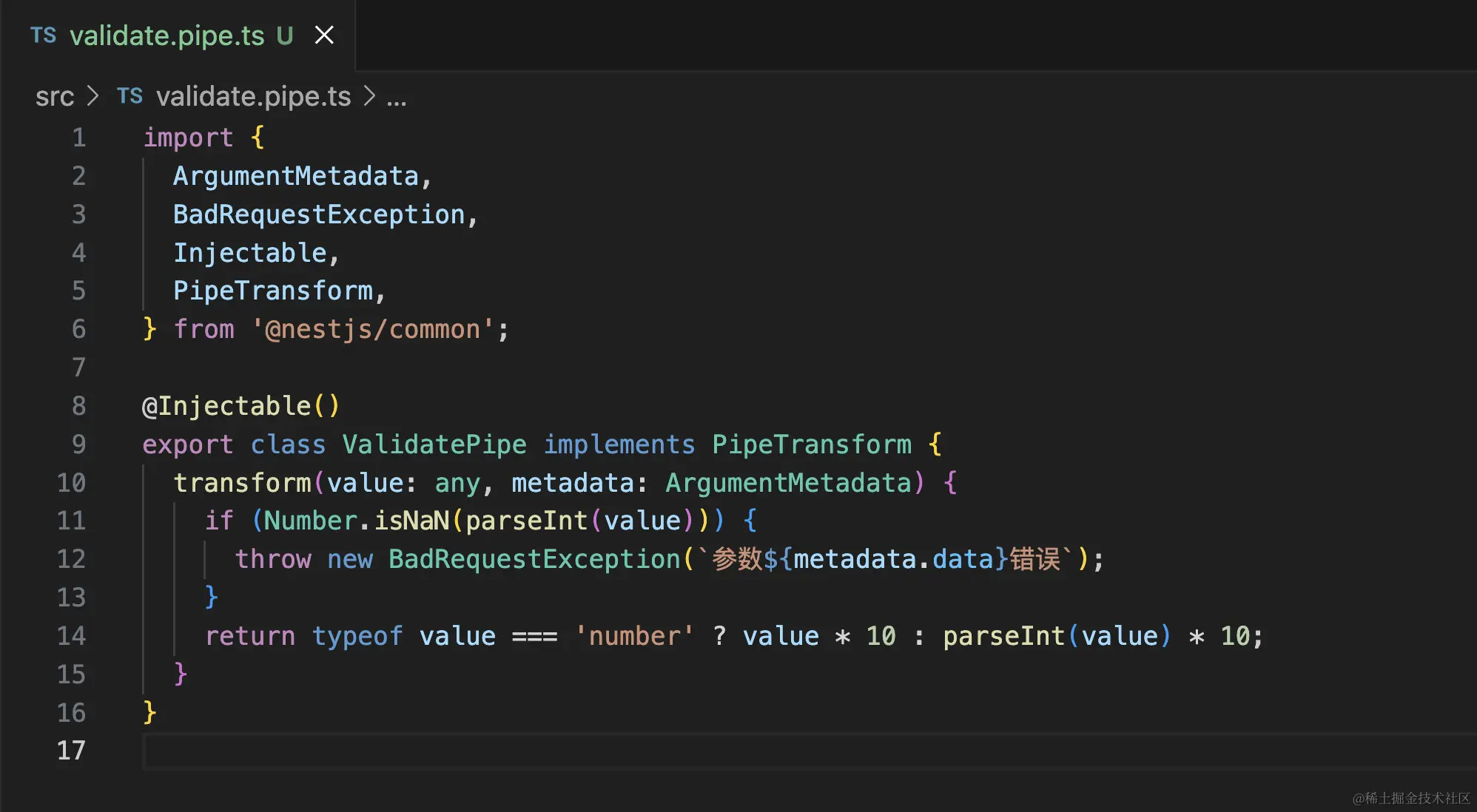This screenshot has width=1477, height=812.
Task: Click the 'throw' keyword on line 12
Action: (x=273, y=559)
